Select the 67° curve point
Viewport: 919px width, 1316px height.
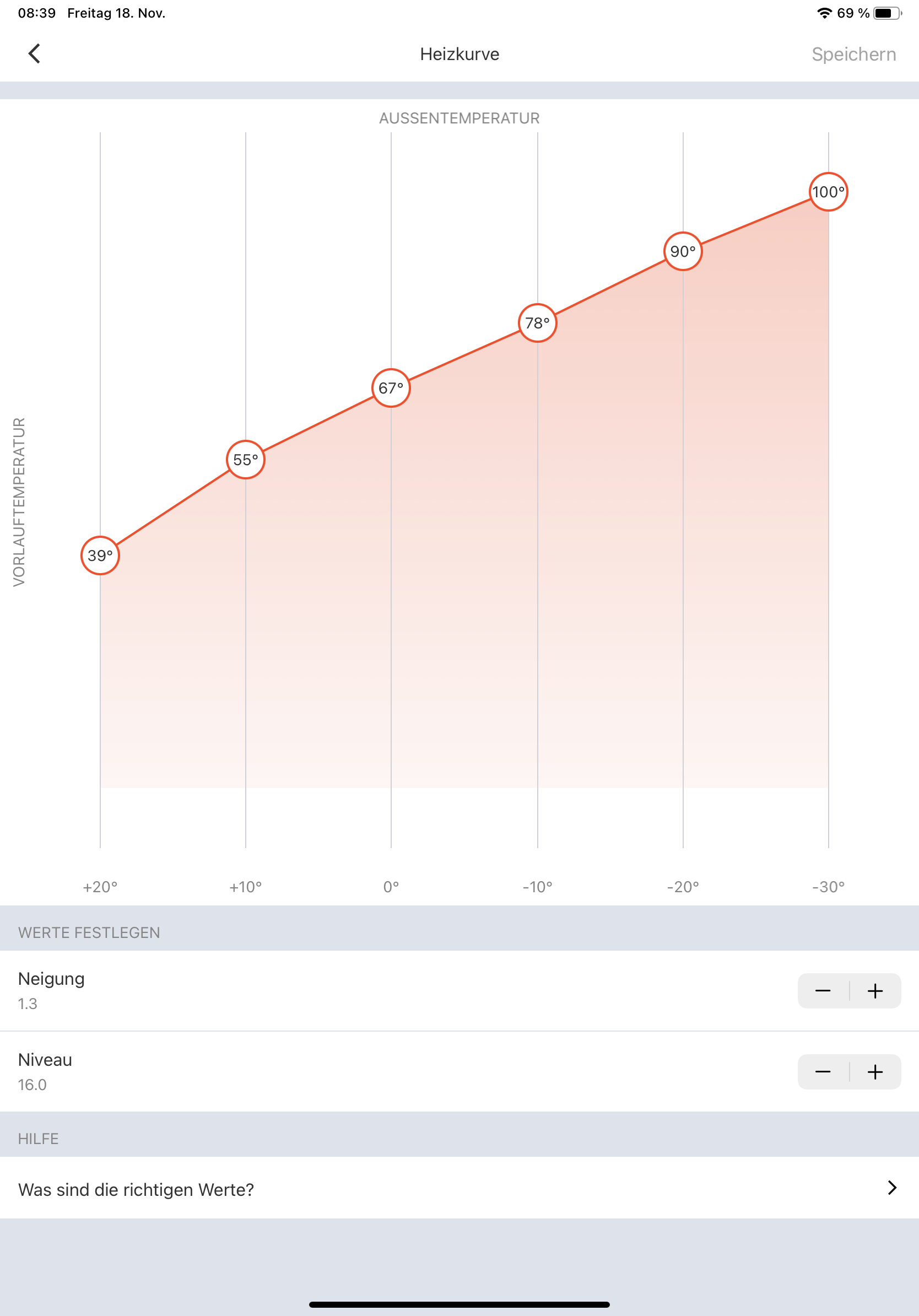pyautogui.click(x=391, y=388)
